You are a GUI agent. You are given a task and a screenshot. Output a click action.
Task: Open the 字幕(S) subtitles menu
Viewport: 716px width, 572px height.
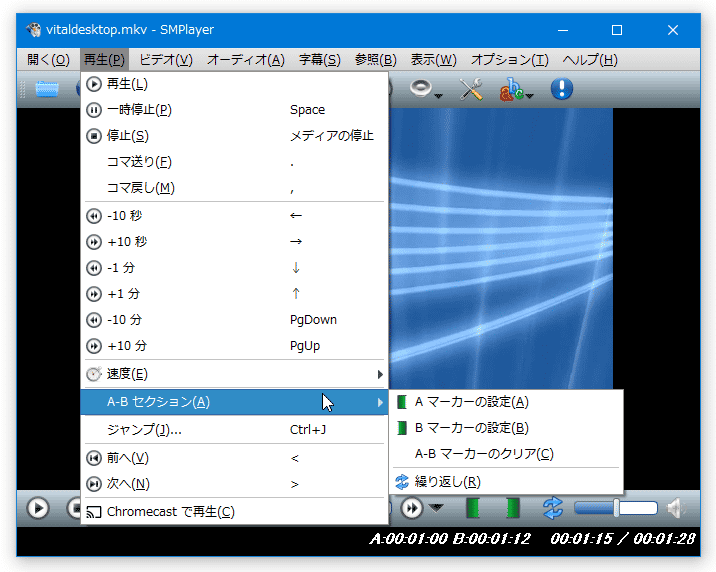320,60
